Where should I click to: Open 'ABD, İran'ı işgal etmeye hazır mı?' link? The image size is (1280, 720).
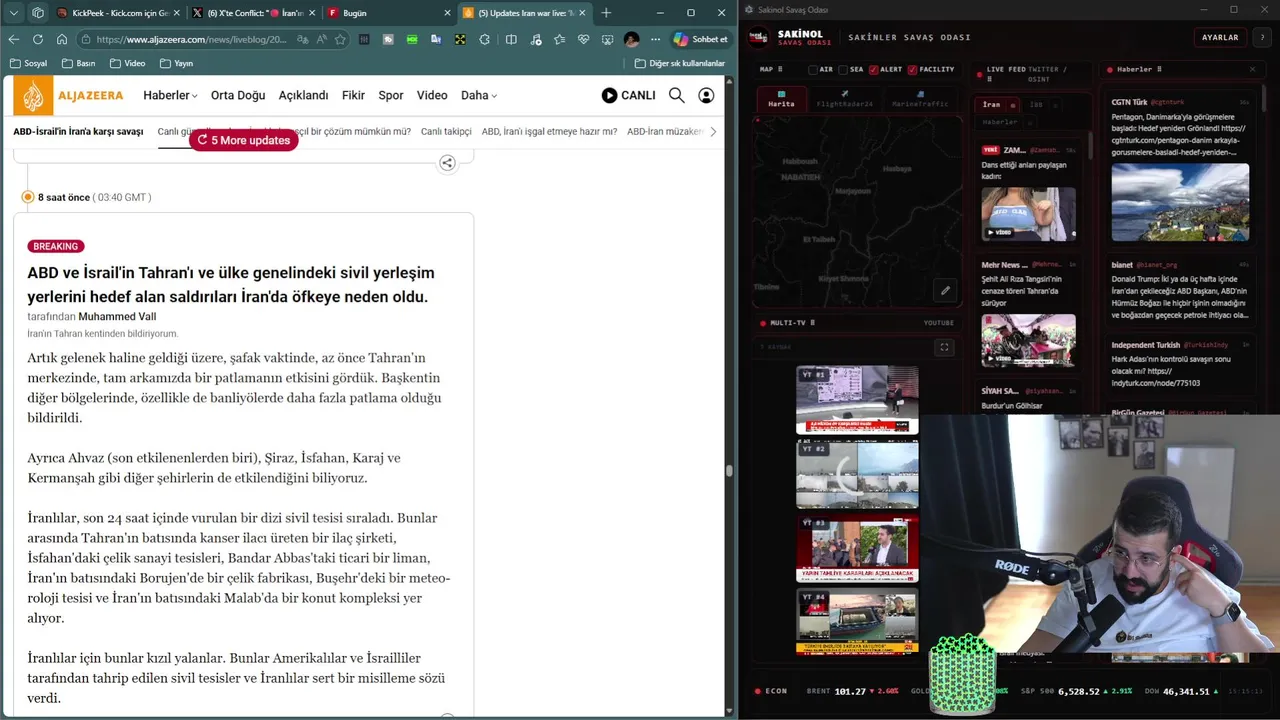549,131
